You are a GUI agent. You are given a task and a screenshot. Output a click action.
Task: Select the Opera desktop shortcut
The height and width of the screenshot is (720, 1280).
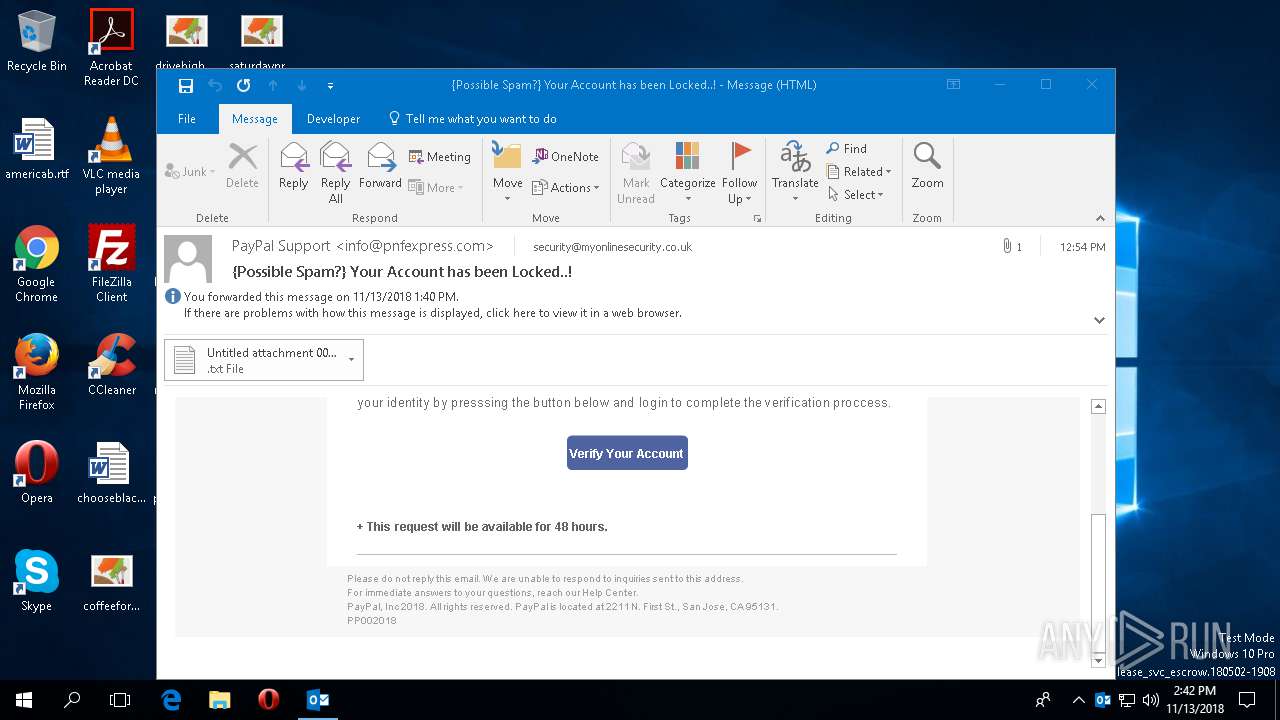37,473
